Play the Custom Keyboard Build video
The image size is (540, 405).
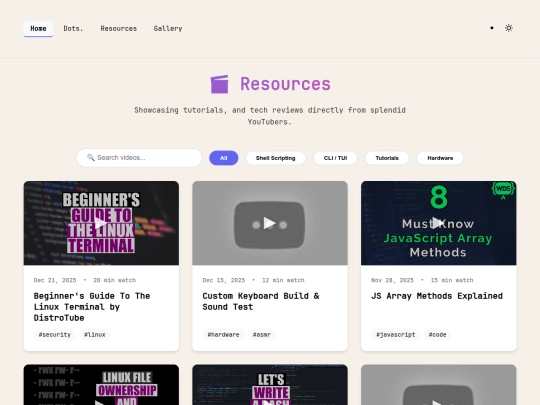tap(270, 223)
